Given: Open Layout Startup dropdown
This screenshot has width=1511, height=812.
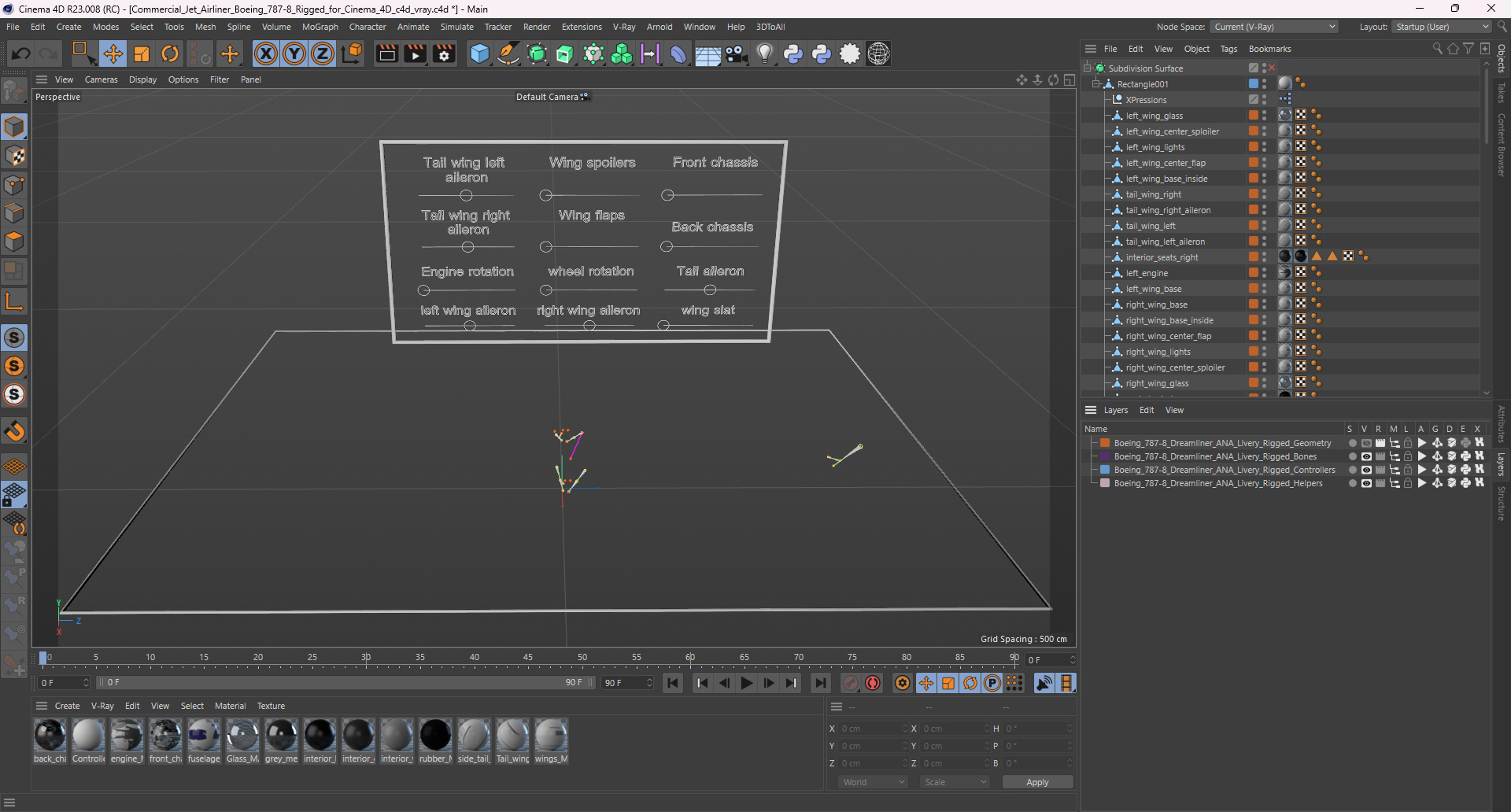Looking at the screenshot, I should point(1443,27).
